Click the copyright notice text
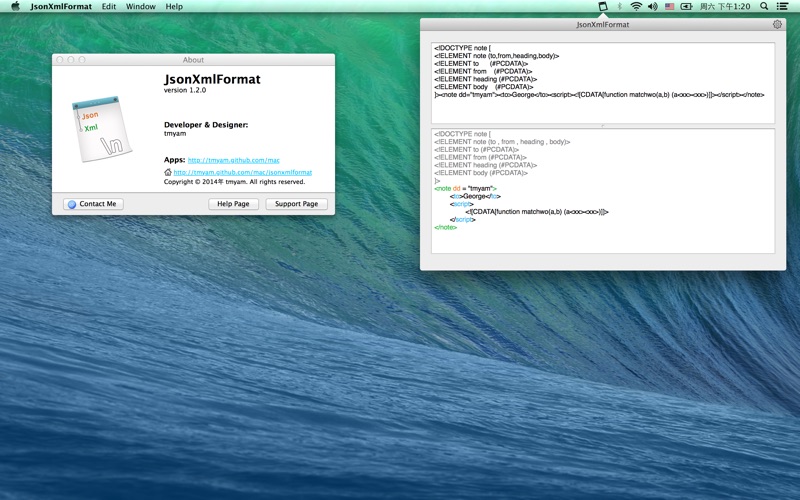This screenshot has width=800, height=500. (x=234, y=182)
